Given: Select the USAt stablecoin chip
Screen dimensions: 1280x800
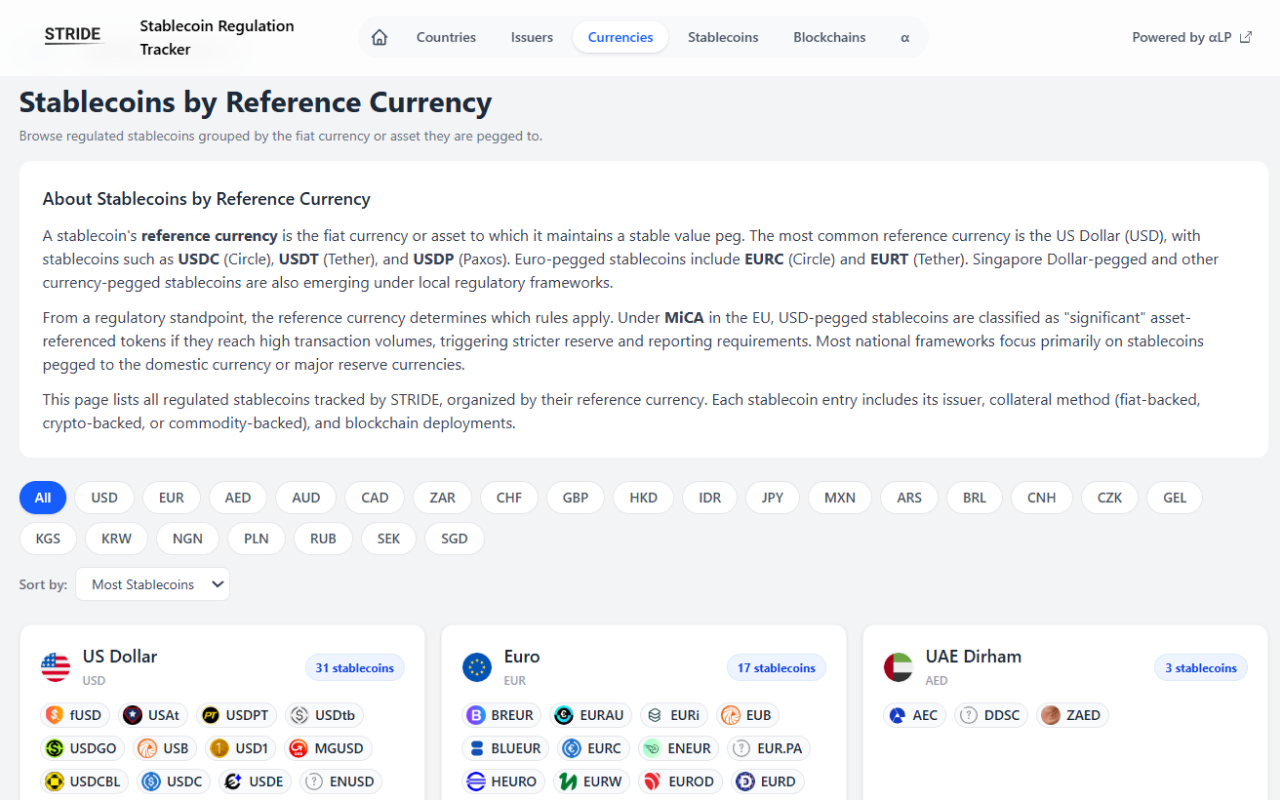Looking at the screenshot, I should click(x=154, y=715).
